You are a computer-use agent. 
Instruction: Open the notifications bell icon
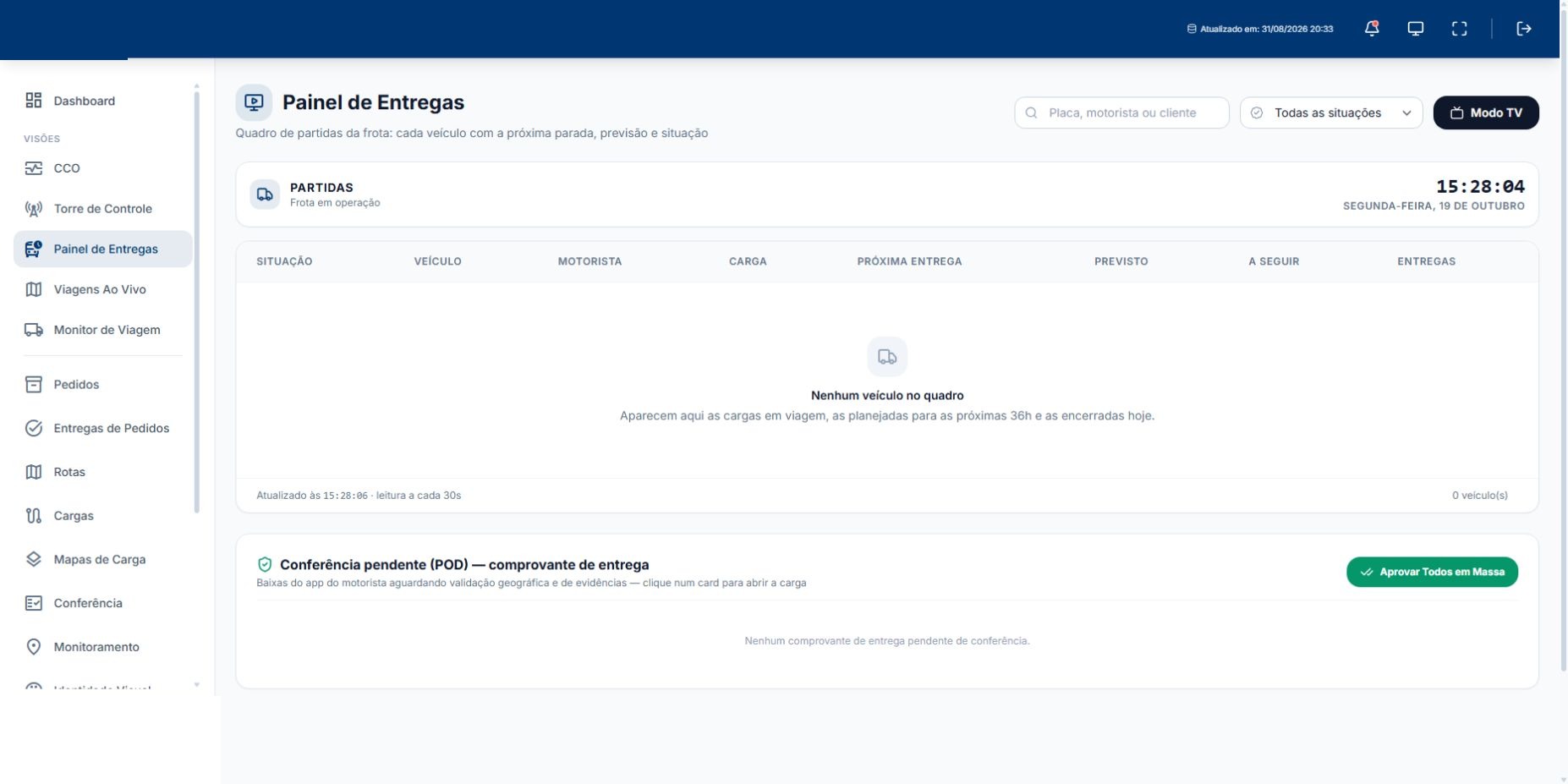point(1372,29)
